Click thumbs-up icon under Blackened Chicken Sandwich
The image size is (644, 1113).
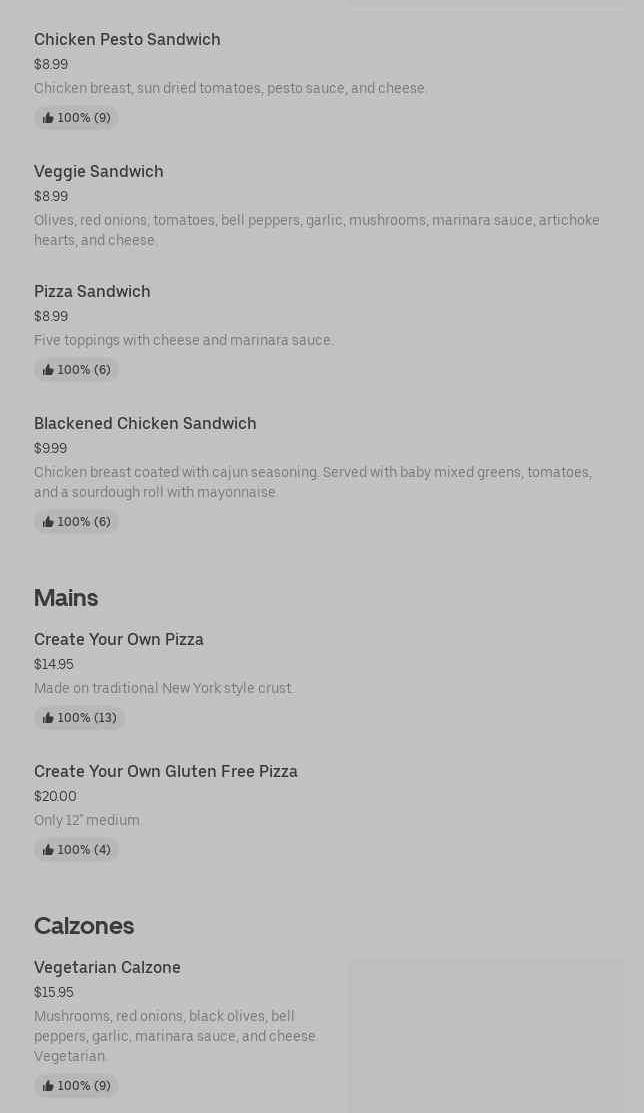coord(48,522)
